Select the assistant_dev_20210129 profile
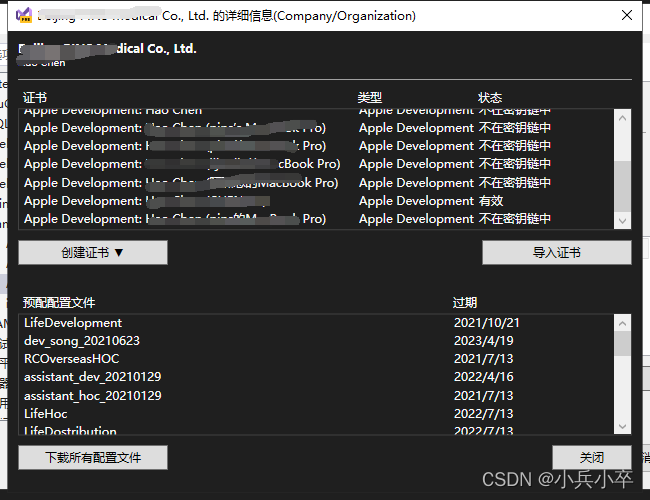This screenshot has width=650, height=500. click(x=316, y=377)
